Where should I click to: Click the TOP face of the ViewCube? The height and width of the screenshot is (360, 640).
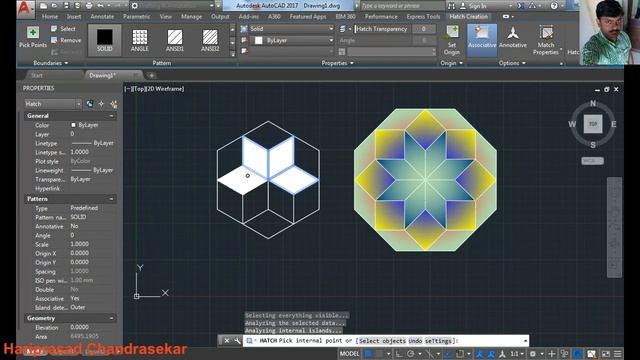pos(593,124)
